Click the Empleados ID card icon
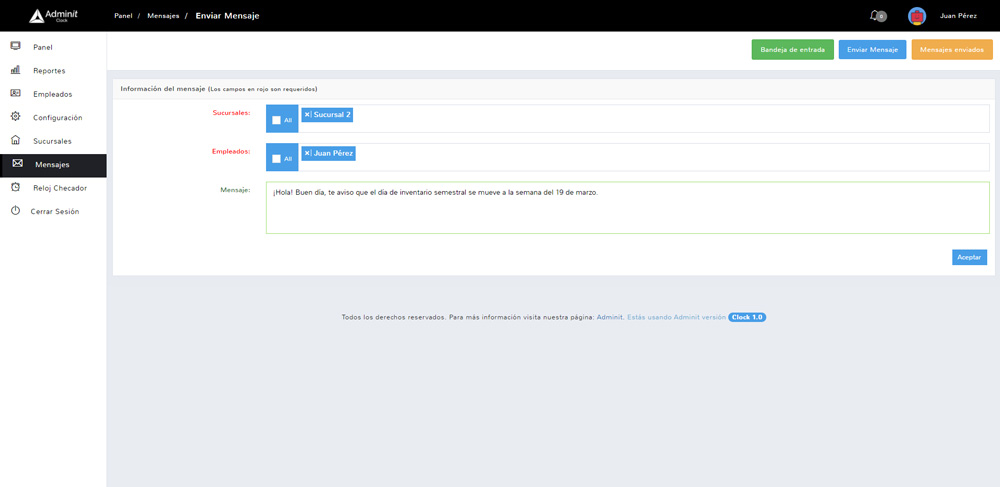The width and height of the screenshot is (1000, 487). click(15, 93)
